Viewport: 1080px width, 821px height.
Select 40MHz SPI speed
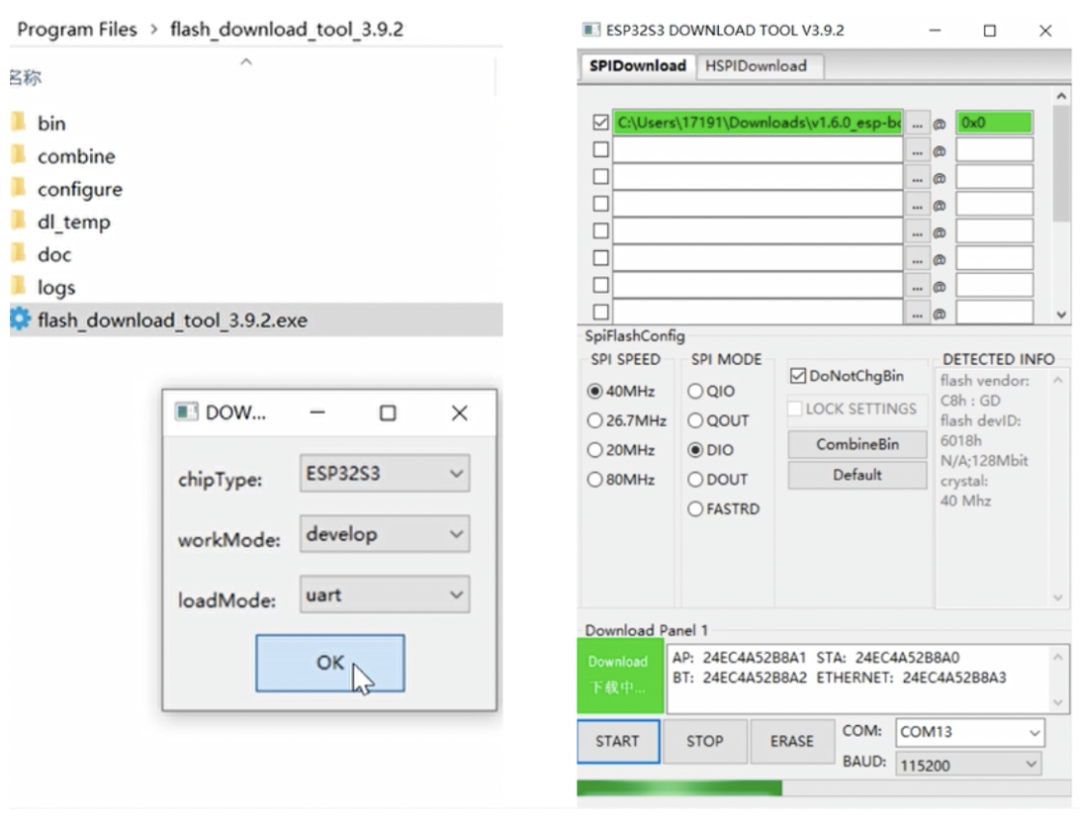pyautogui.click(x=595, y=391)
